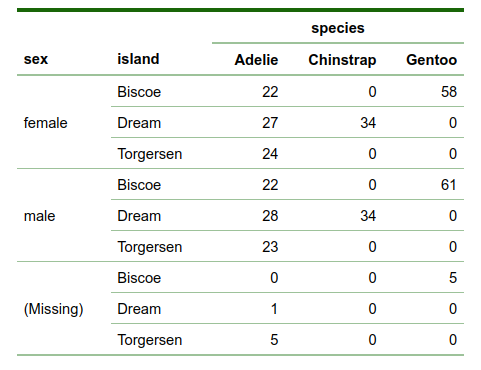The width and height of the screenshot is (481, 370).
Task: Select the island column header
Action: 138,59
